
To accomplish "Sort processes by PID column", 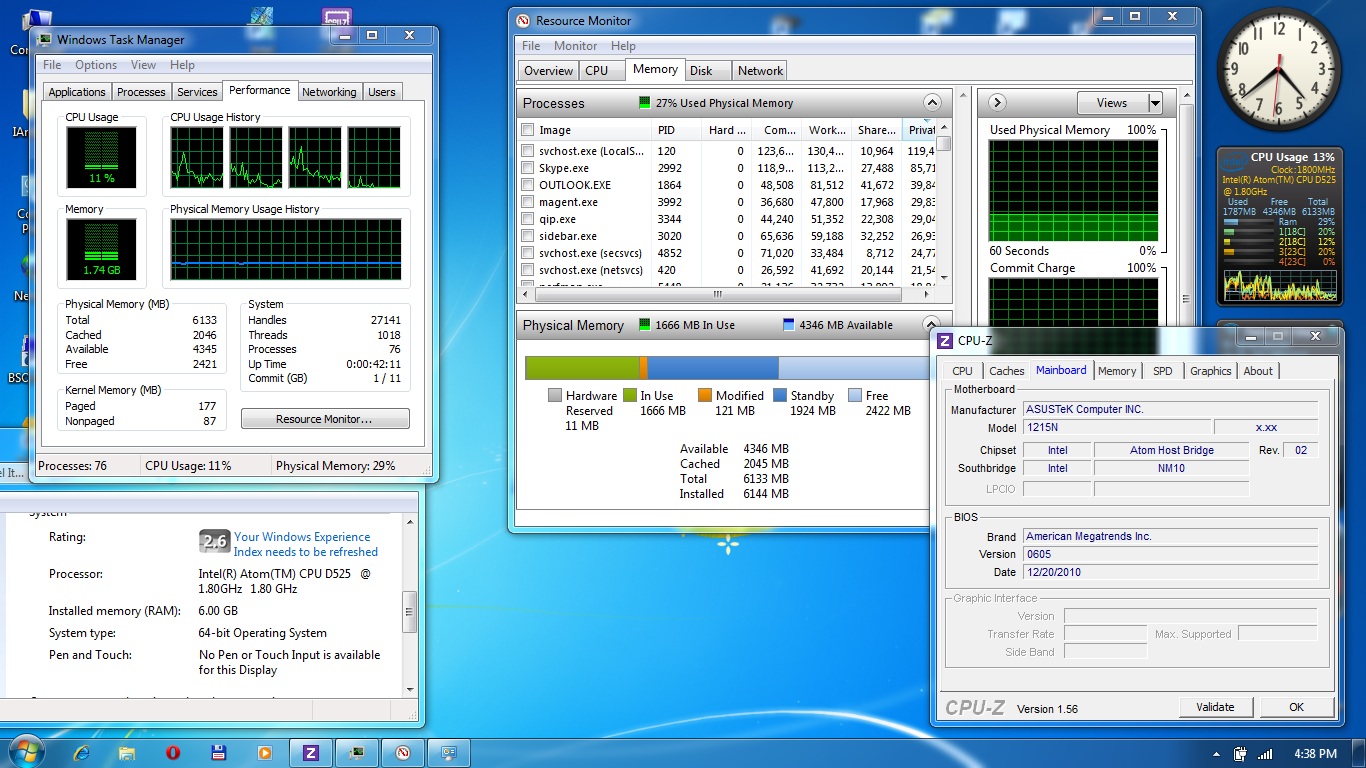I will click(676, 130).
